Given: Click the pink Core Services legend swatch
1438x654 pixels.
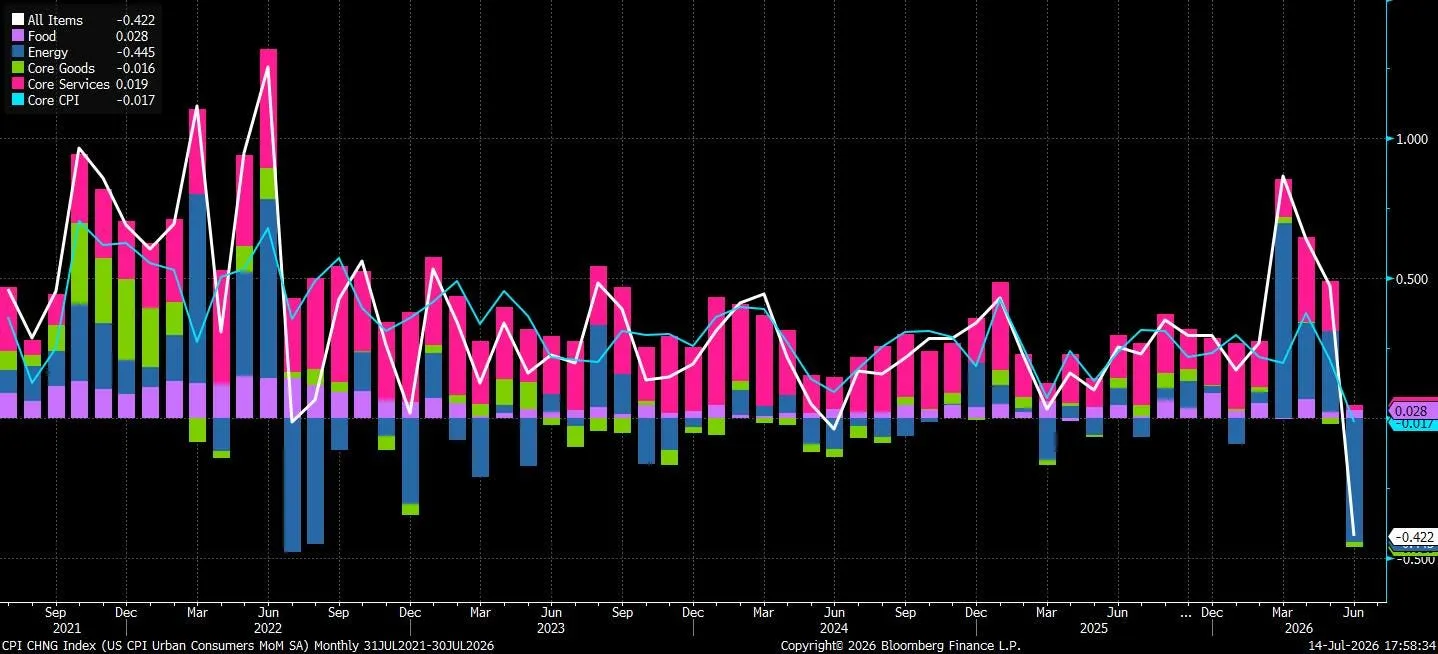Looking at the screenshot, I should pos(18,84).
